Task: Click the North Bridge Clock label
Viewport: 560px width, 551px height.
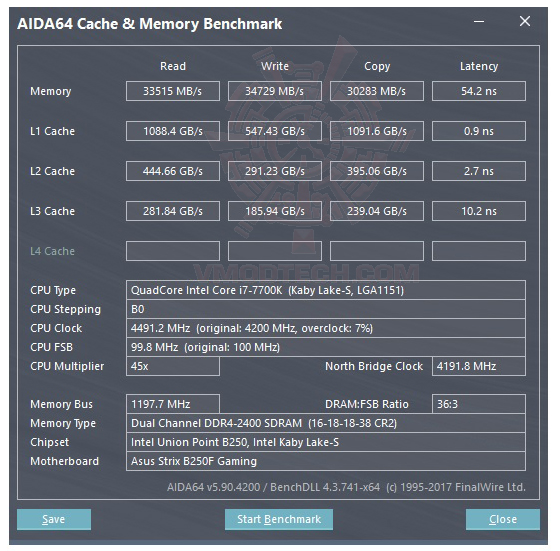Action: (x=374, y=366)
